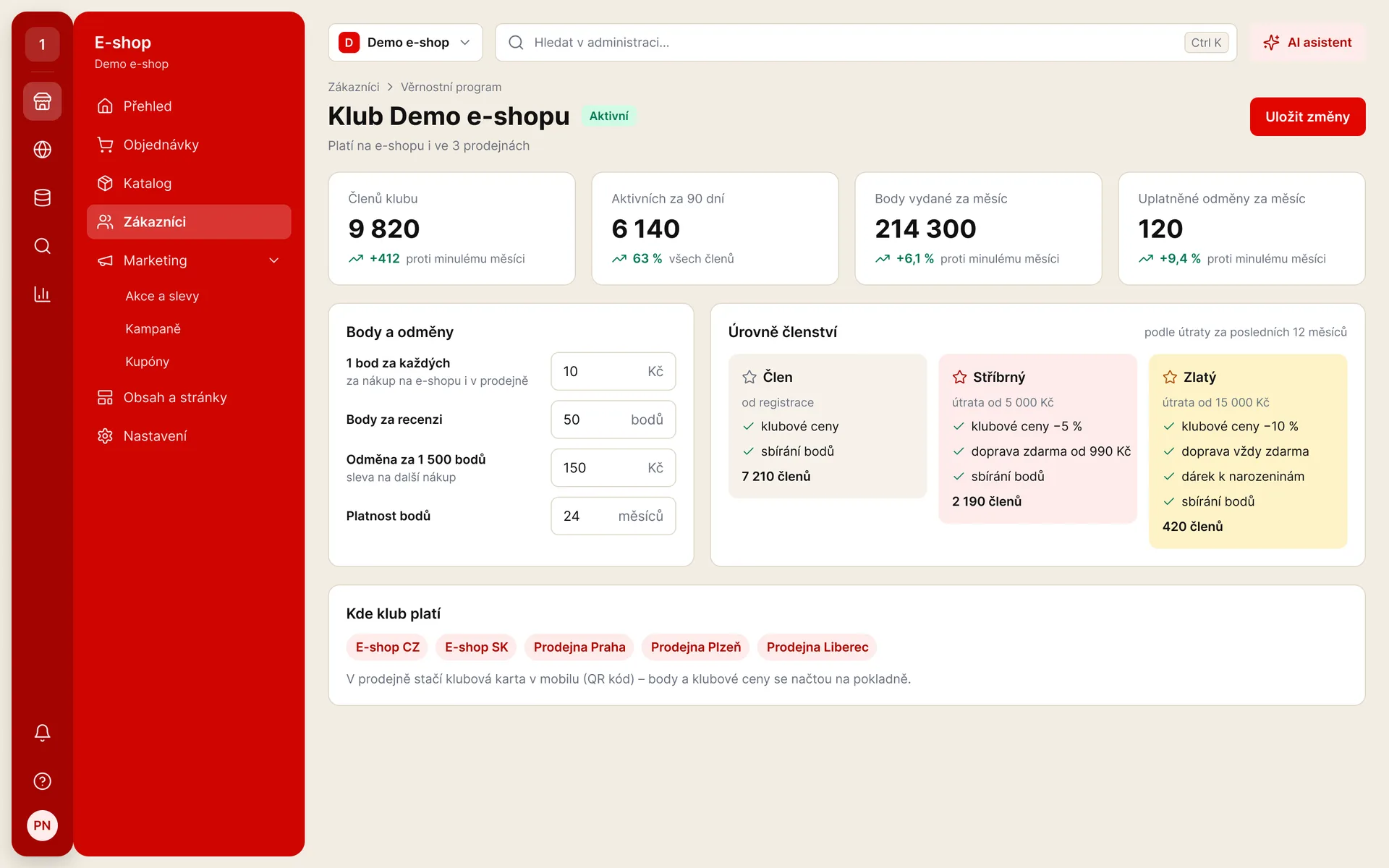The height and width of the screenshot is (868, 1389).
Task: Click the star icon on Zlatý tier
Action: coord(1170,377)
